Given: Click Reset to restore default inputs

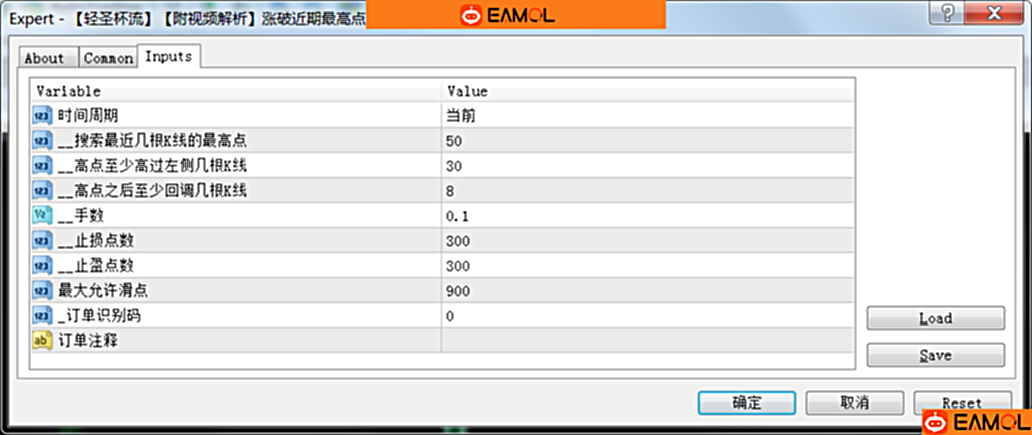Looking at the screenshot, I should click(961, 402).
